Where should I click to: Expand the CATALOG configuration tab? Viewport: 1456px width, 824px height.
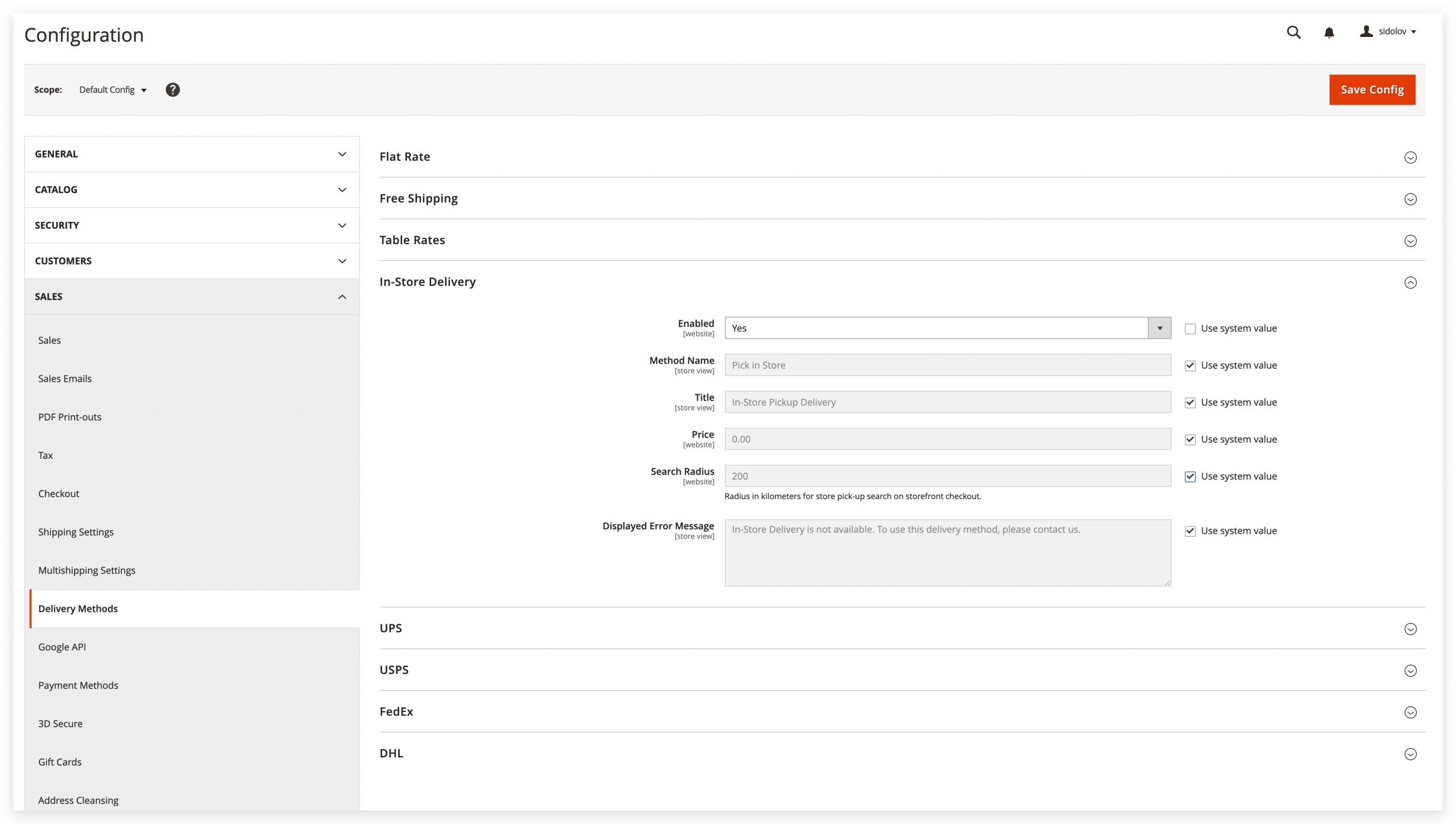192,190
